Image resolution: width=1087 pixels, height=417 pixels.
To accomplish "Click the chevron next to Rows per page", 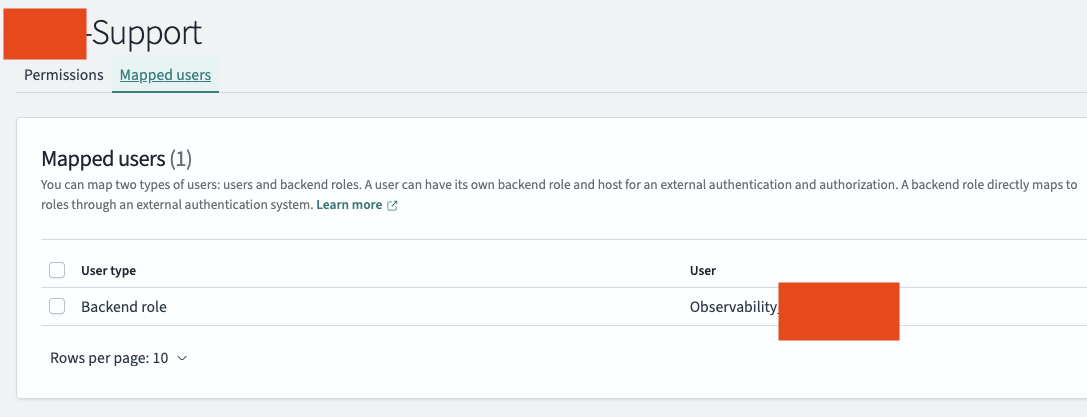I will pyautogui.click(x=182, y=358).
